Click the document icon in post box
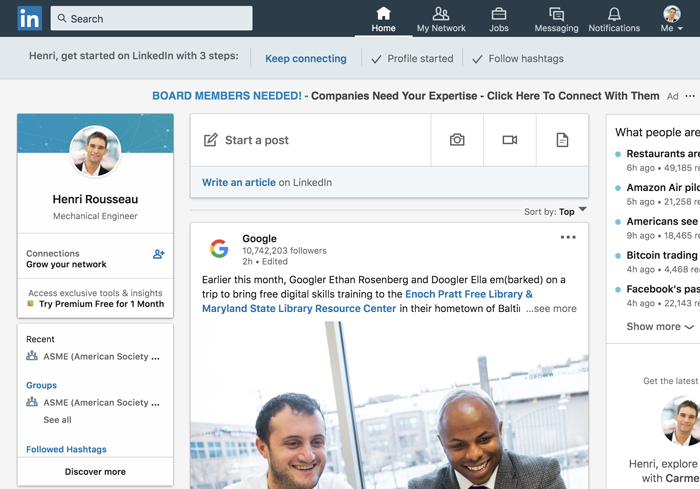 [562, 140]
